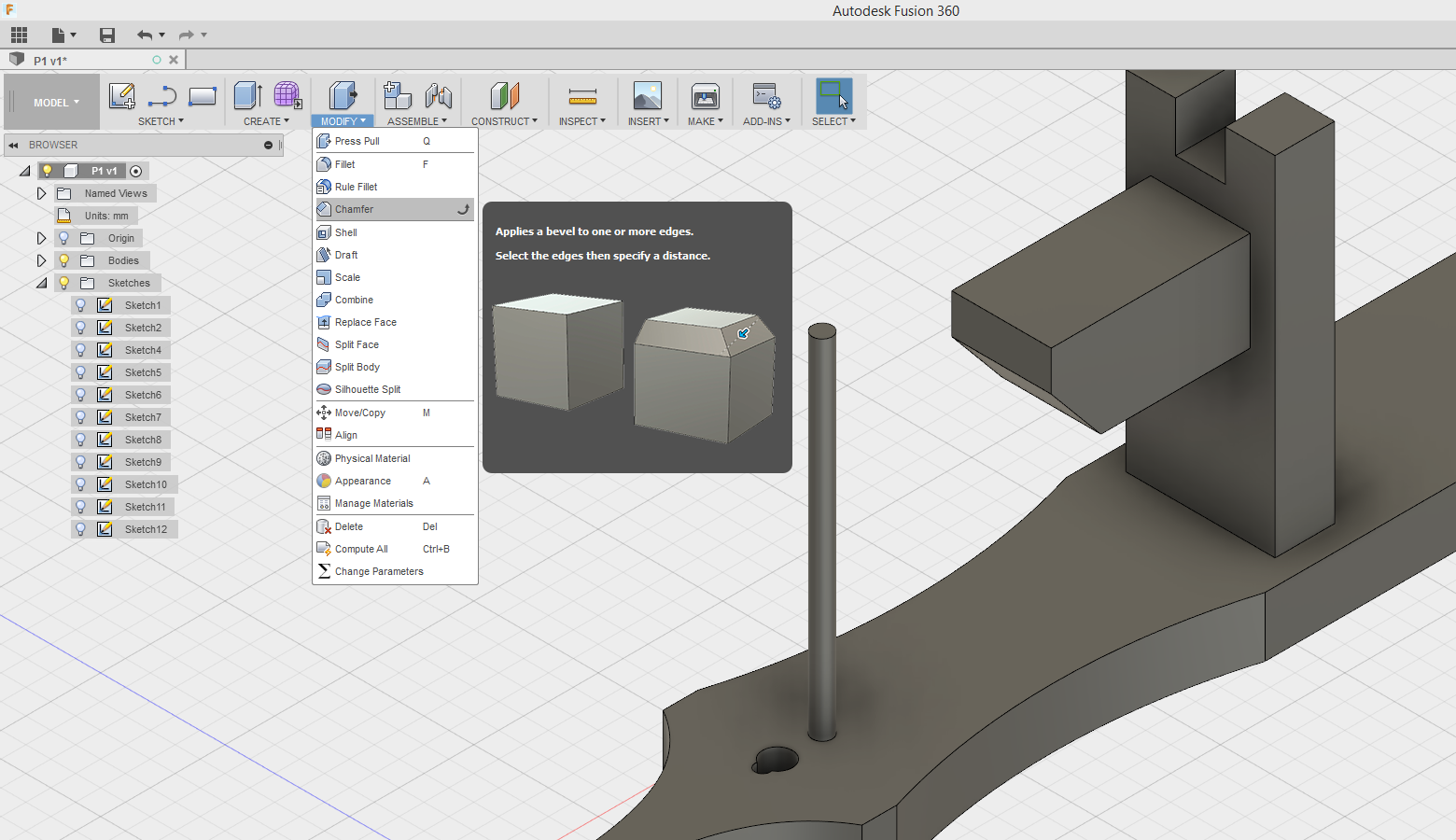Choose Fillet from Modify menu
This screenshot has height=840, width=1456.
[395, 164]
